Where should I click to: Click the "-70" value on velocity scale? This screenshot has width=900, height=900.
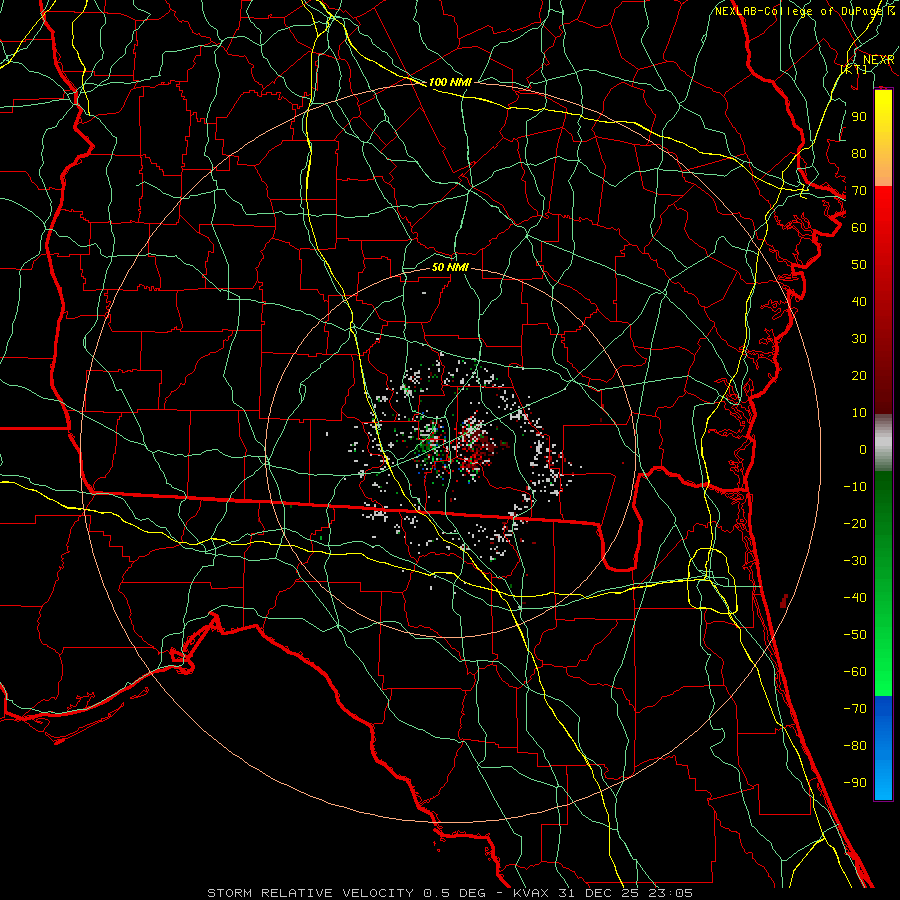click(855, 709)
